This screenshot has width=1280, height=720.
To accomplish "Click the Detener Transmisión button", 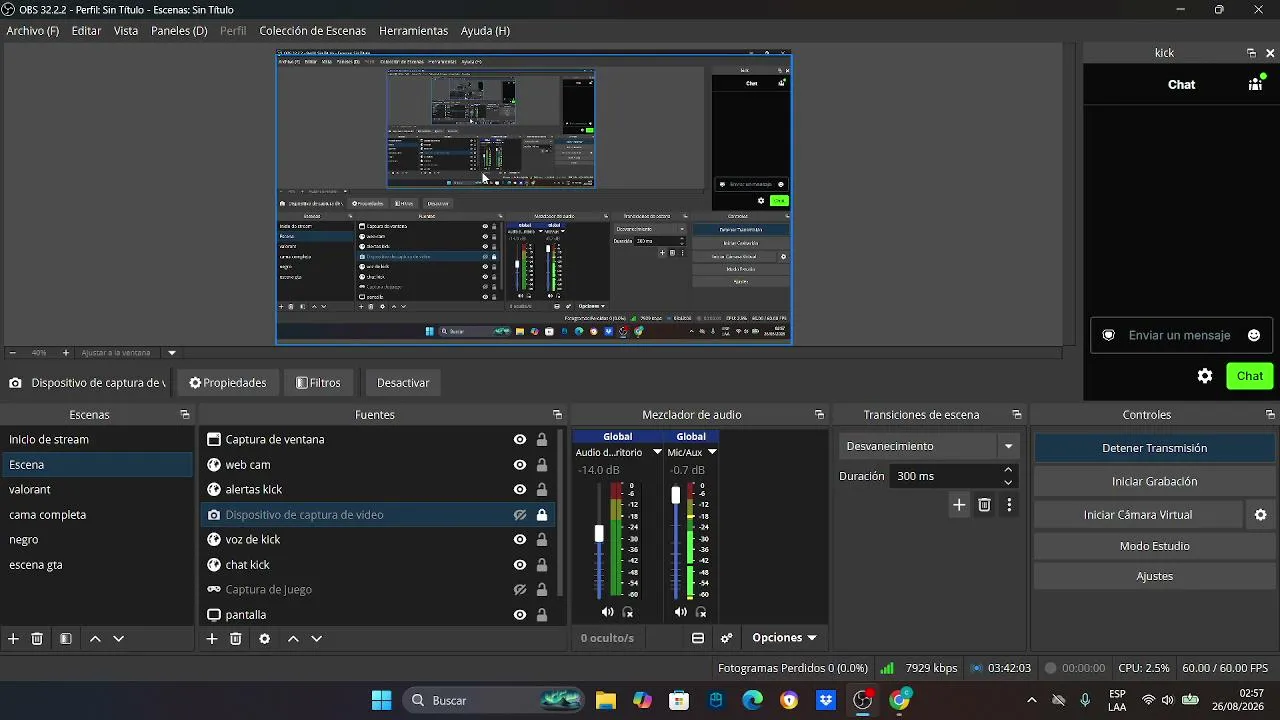I will [1155, 448].
